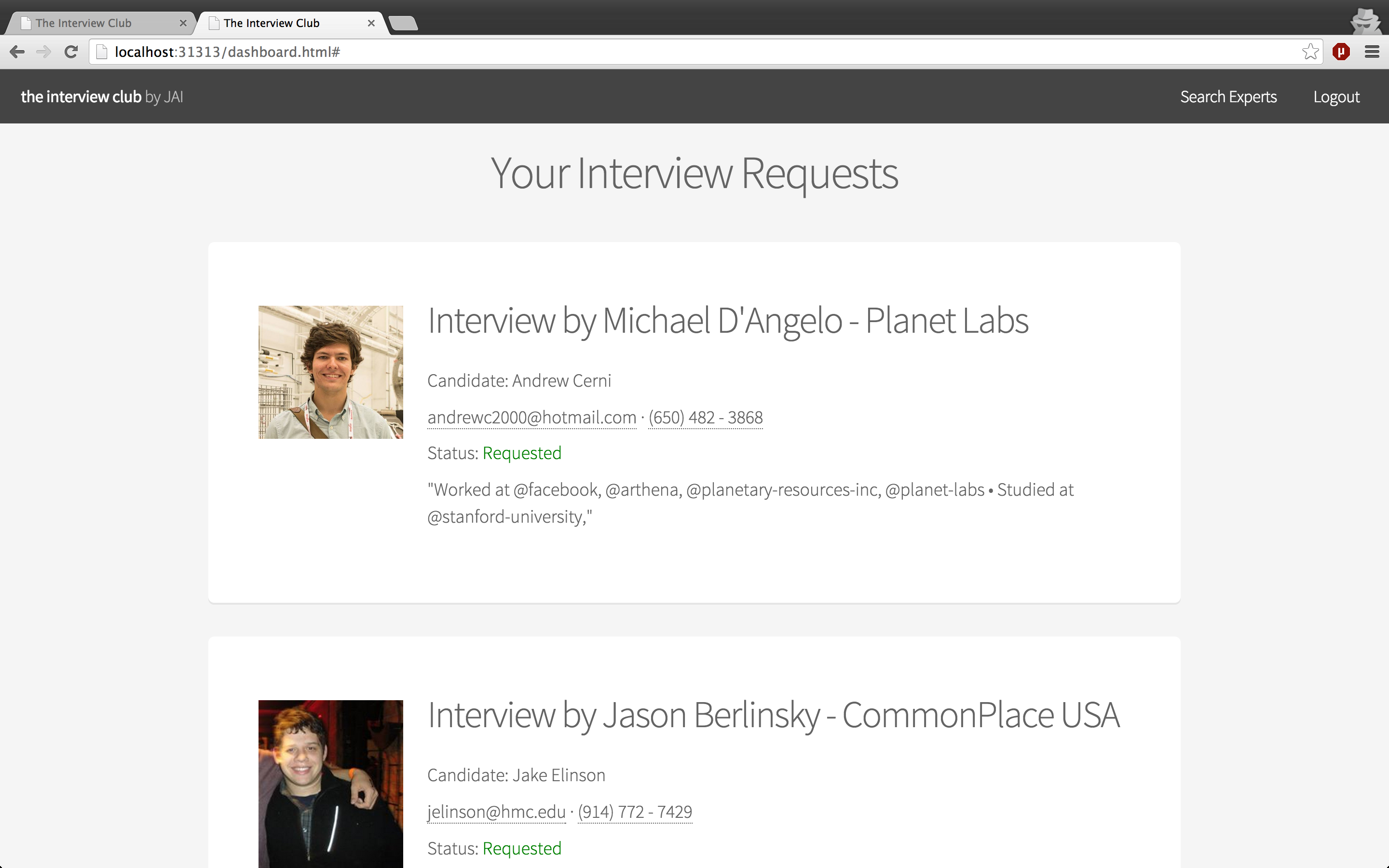Click phone number (914) 772 - 7429
The height and width of the screenshot is (868, 1389).
635,812
